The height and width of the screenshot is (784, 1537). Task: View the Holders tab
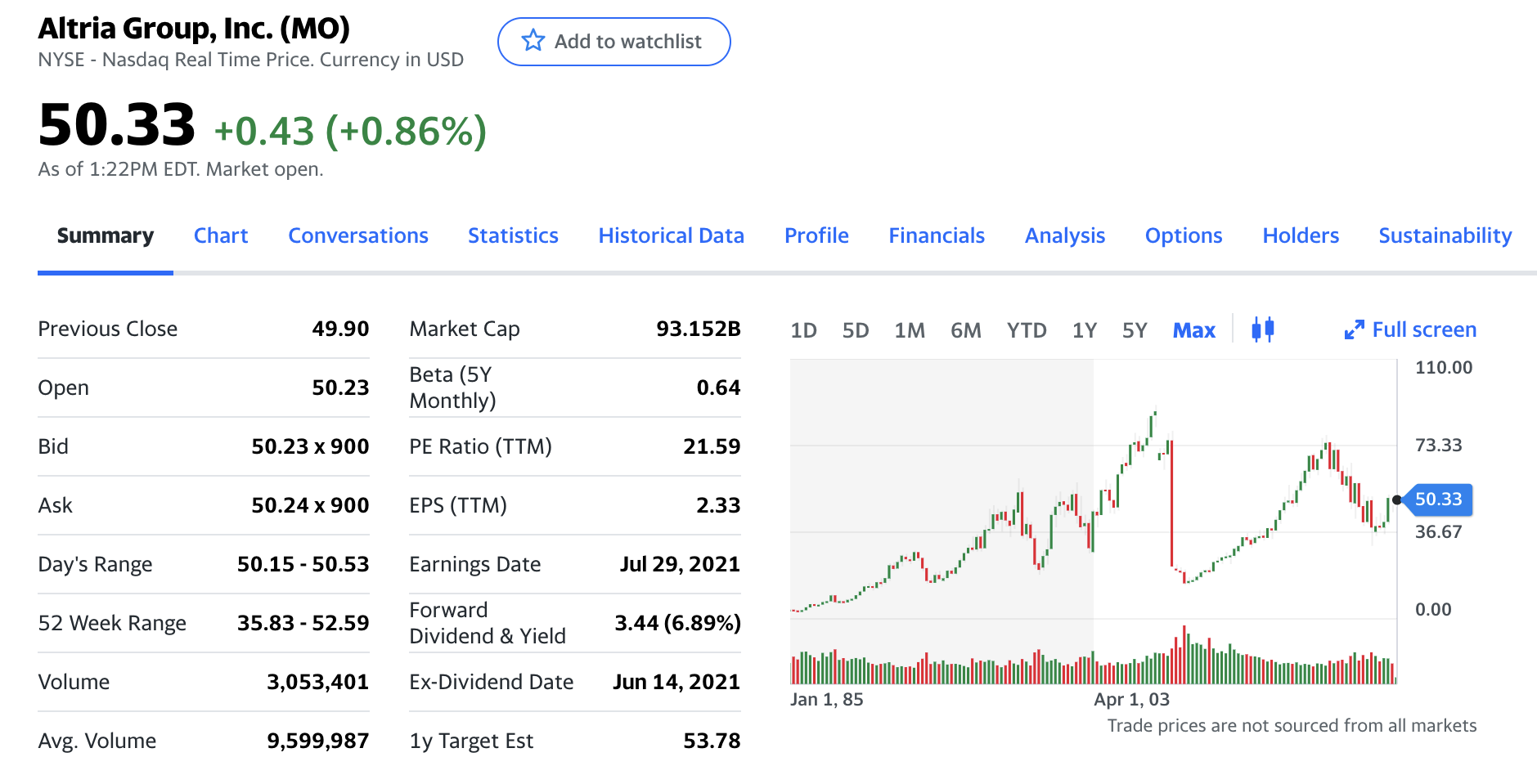pyautogui.click(x=1301, y=235)
